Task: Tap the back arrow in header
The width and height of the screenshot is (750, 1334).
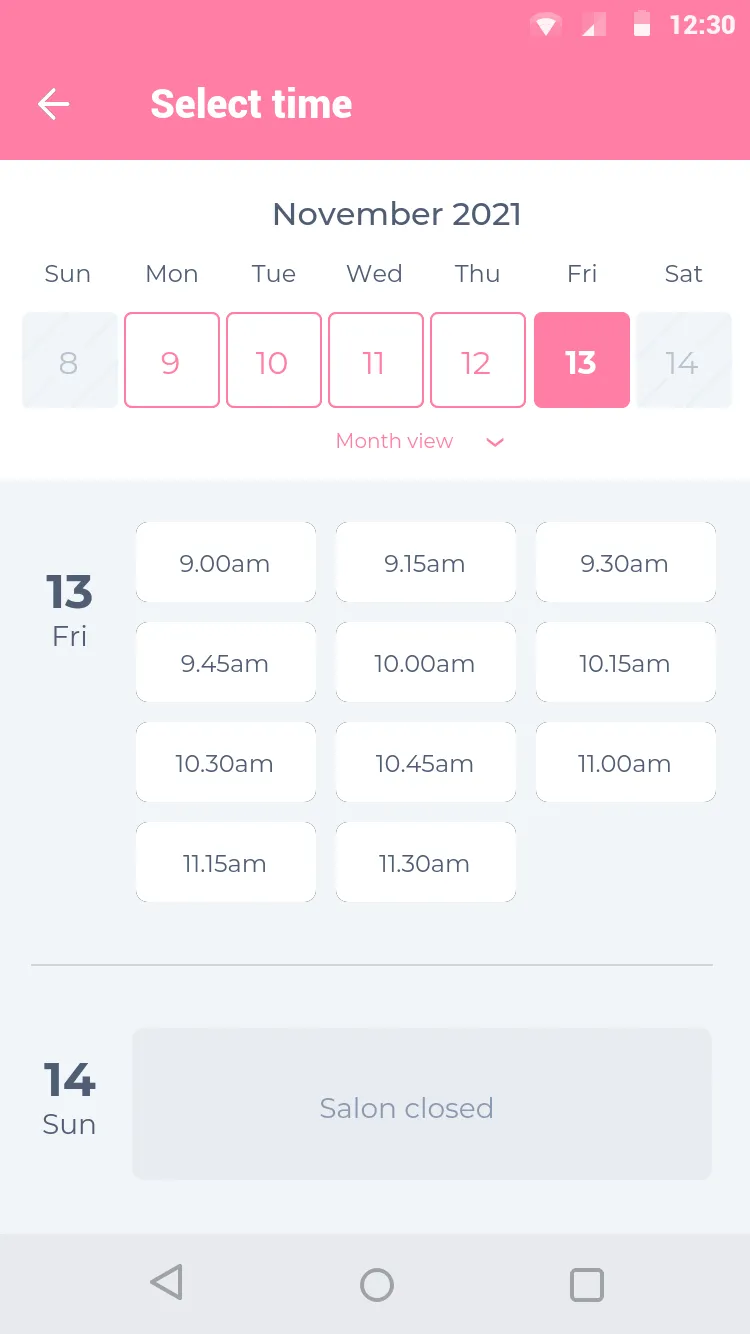Action: (53, 104)
